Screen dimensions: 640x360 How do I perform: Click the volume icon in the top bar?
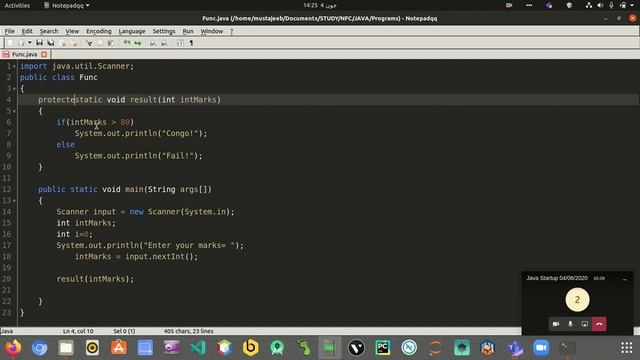click(600, 5)
